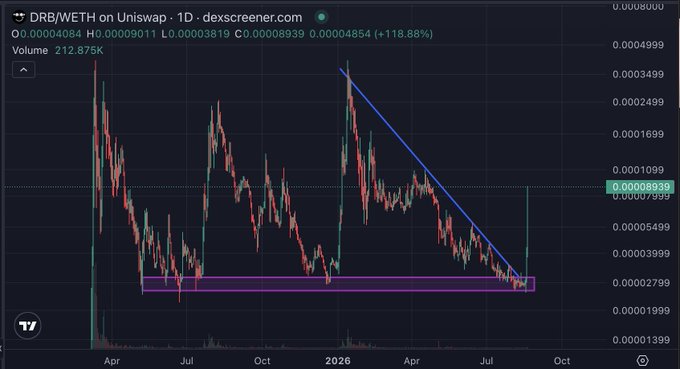
Task: Click the 0.0002499 price axis label
Action: [x=638, y=102]
